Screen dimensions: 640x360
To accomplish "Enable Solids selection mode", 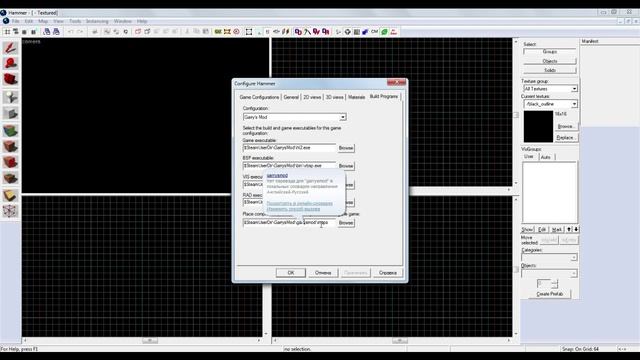I will coord(550,71).
